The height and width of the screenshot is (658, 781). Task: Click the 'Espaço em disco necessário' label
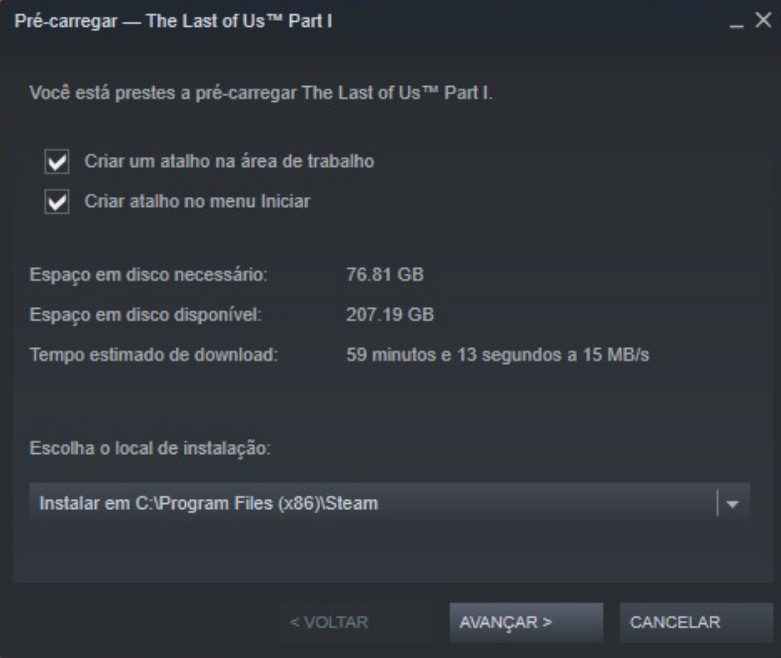pos(148,275)
